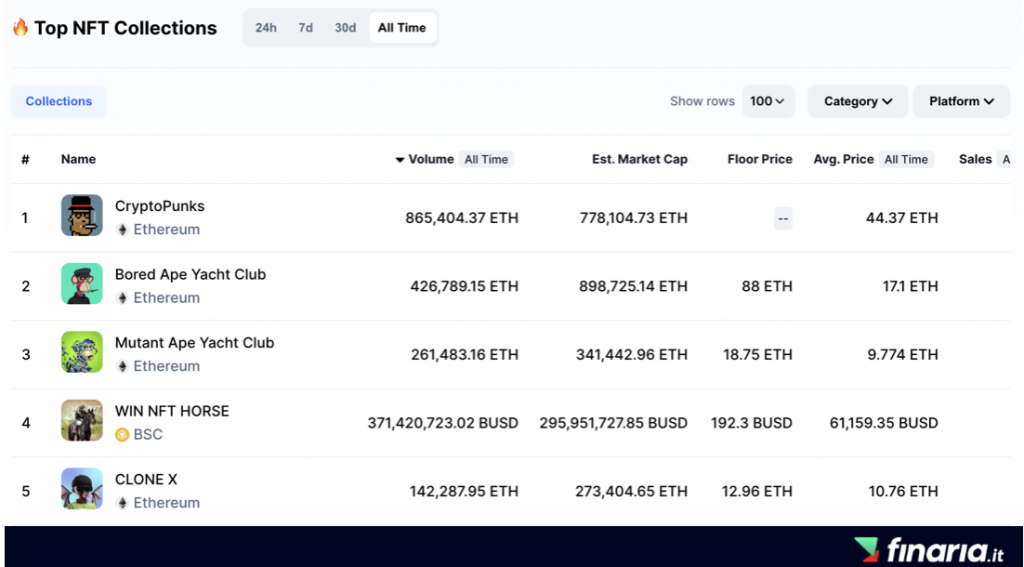
Task: Open the Bored Ape Yacht Club thumbnail
Action: tap(82, 284)
